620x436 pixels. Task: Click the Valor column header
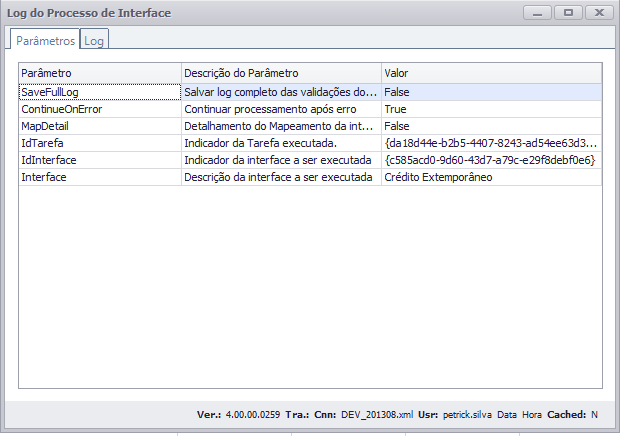[491, 73]
